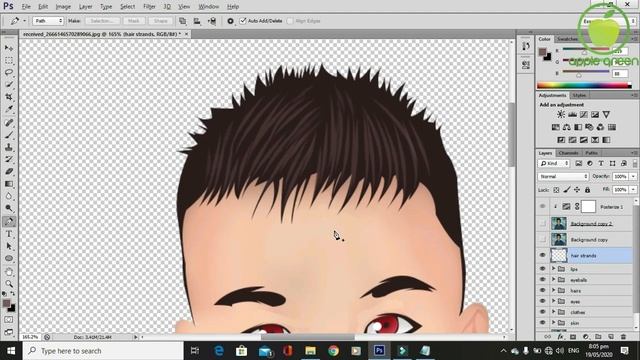Open the Tool Preset picker arrow
The image size is (640, 360).
24,21
